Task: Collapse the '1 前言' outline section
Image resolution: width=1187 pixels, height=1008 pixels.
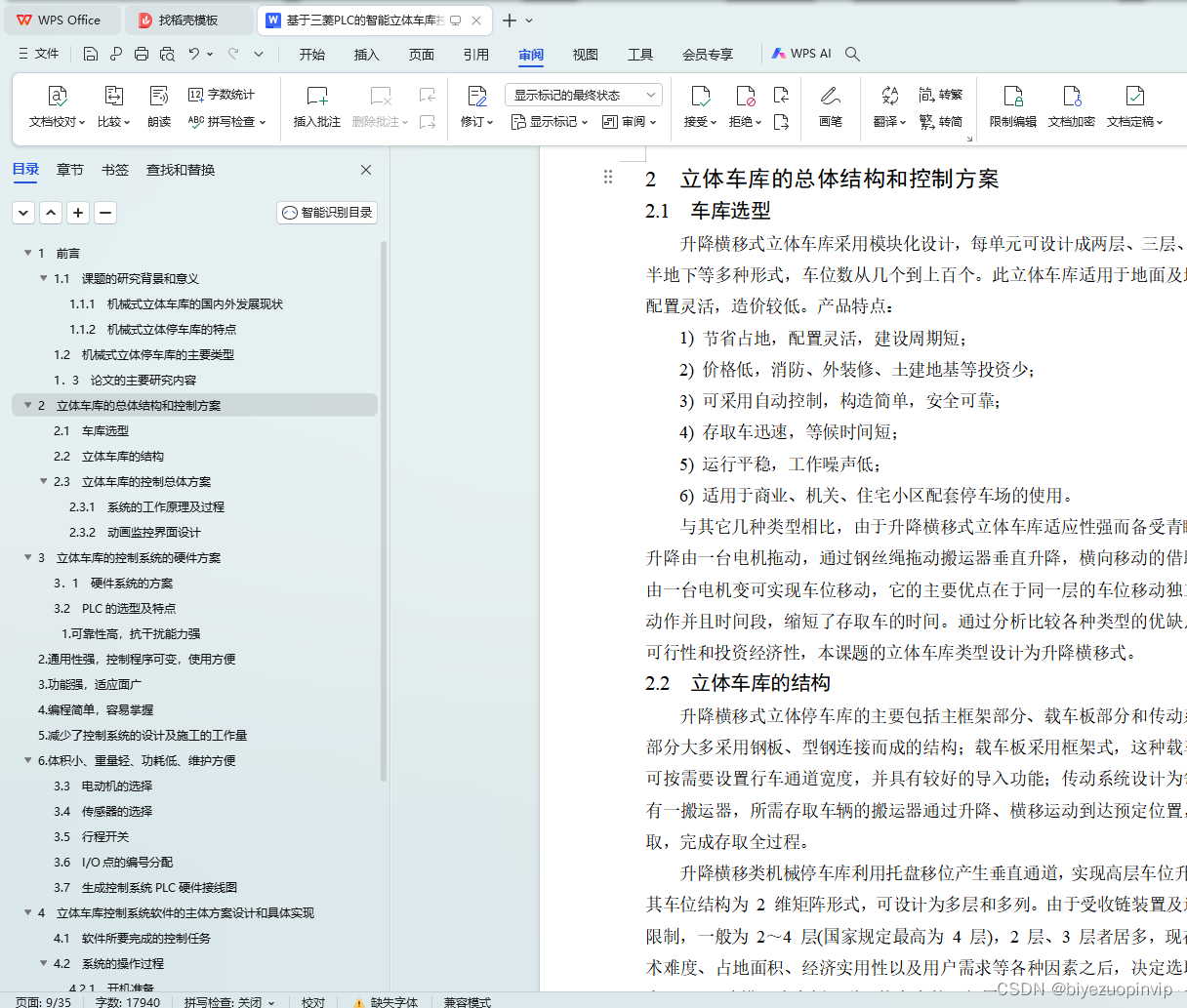Action: click(x=27, y=253)
